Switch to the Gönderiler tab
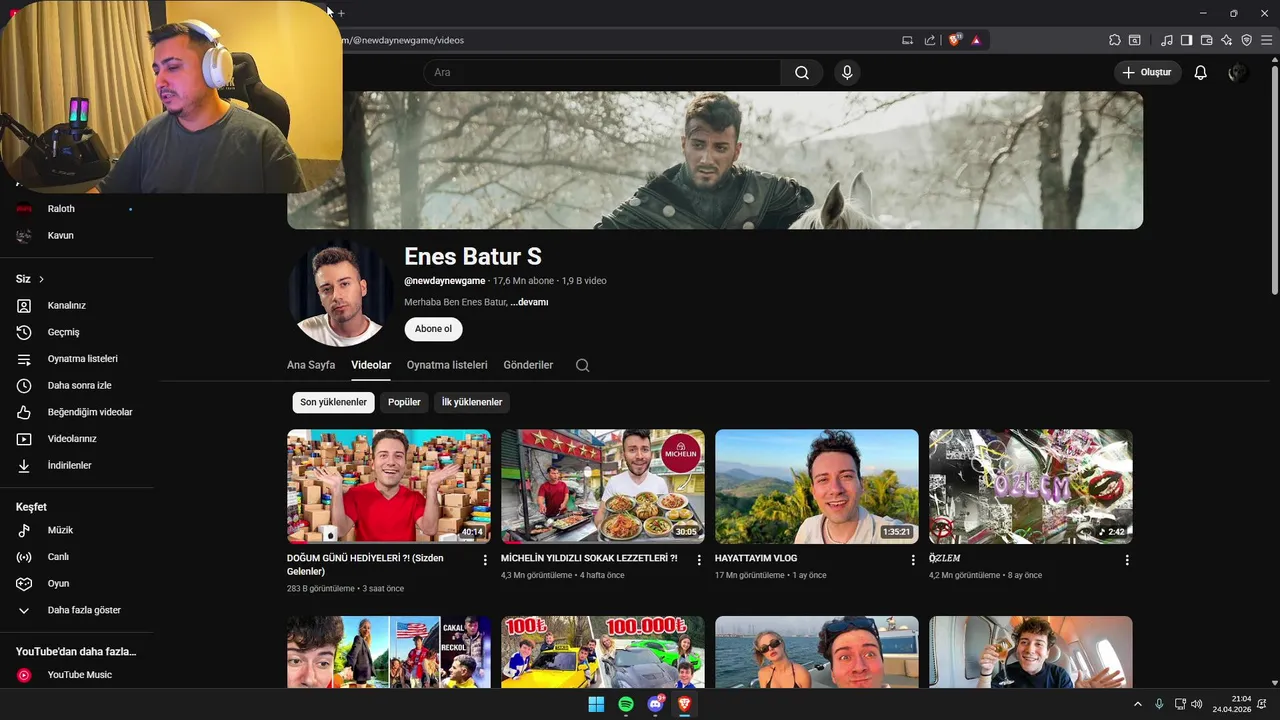Image resolution: width=1280 pixels, height=720 pixels. [528, 365]
